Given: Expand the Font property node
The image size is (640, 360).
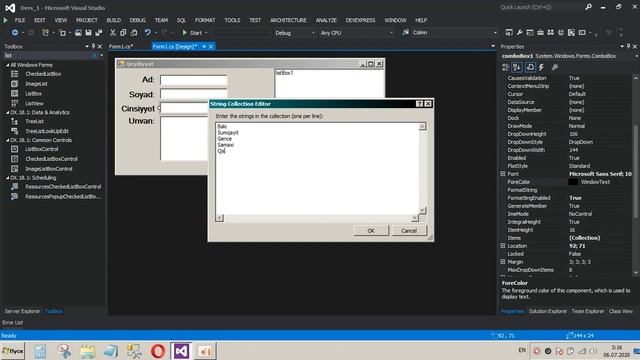Looking at the screenshot, I should coord(503,174).
